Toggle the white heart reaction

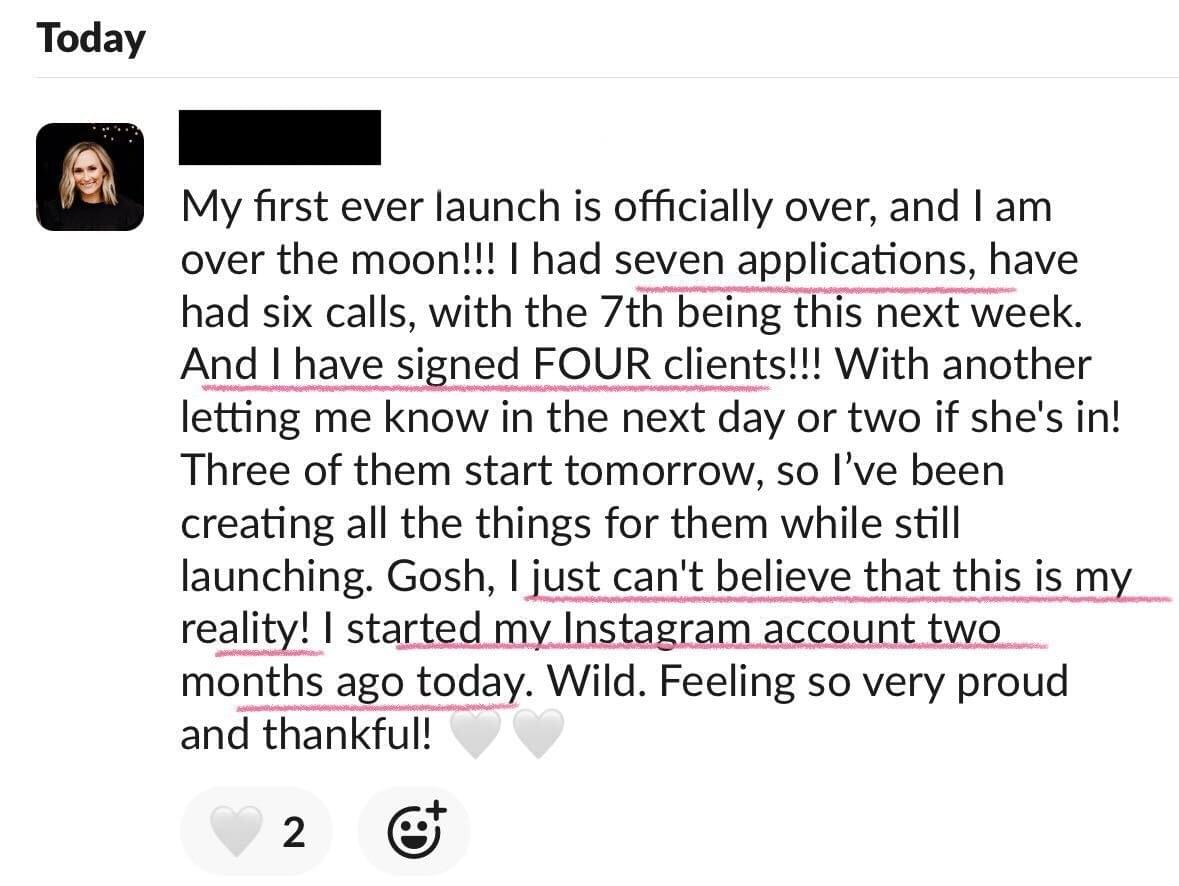tap(256, 830)
